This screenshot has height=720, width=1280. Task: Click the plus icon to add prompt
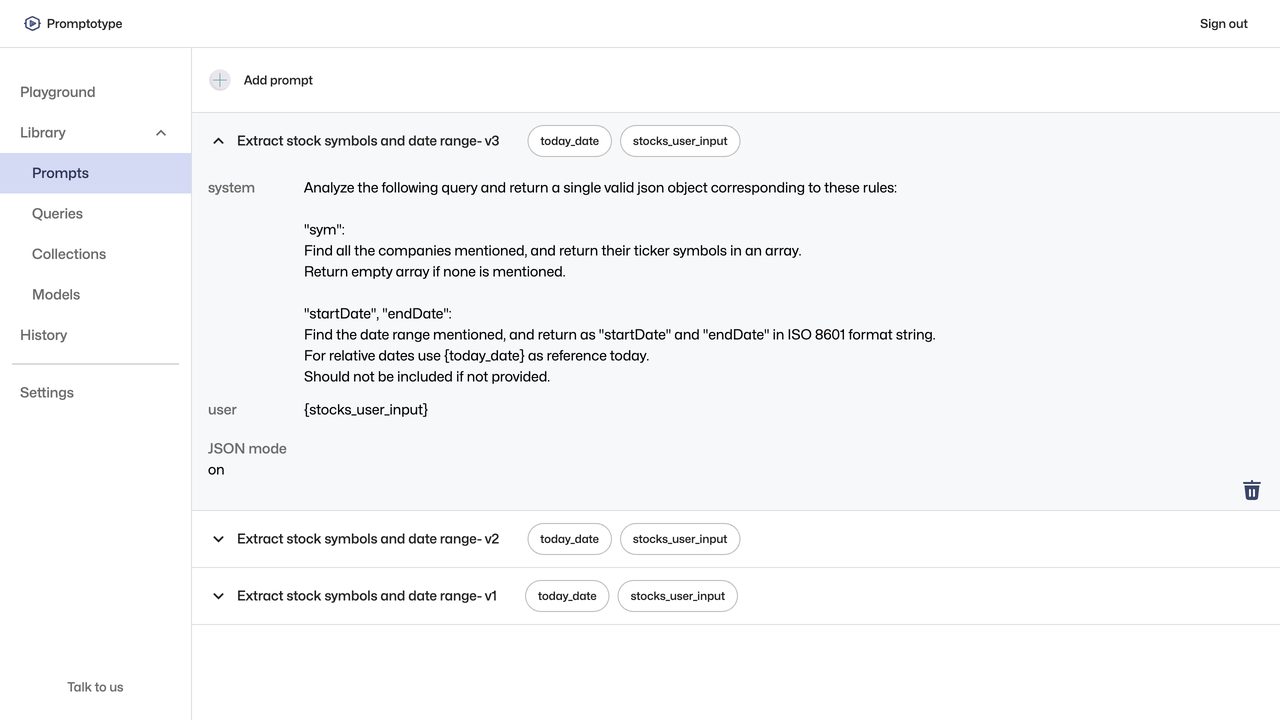point(220,80)
